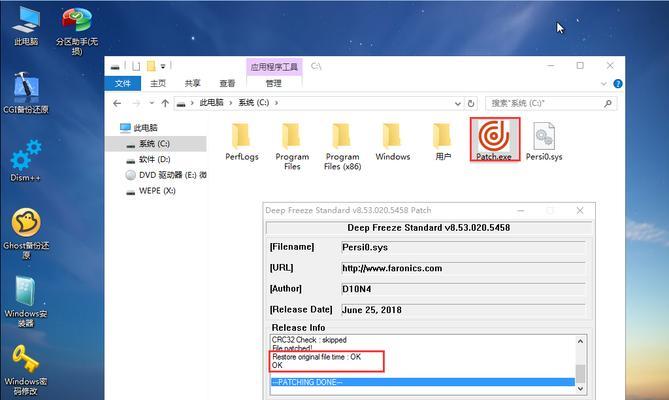
Task: Click the Filename field showing Persi0.sys
Action: (x=463, y=247)
